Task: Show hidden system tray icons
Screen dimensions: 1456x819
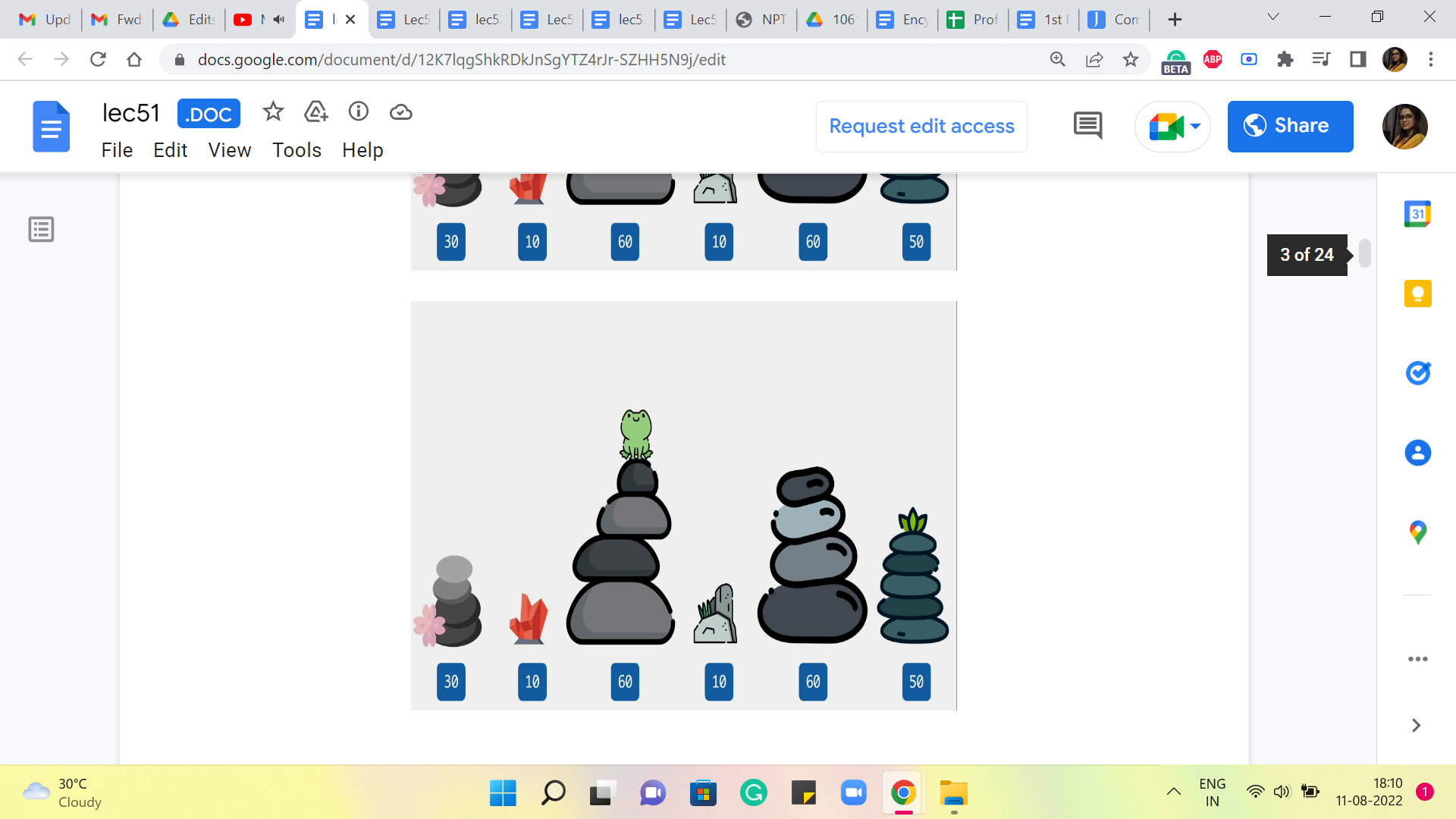Action: tap(1173, 792)
